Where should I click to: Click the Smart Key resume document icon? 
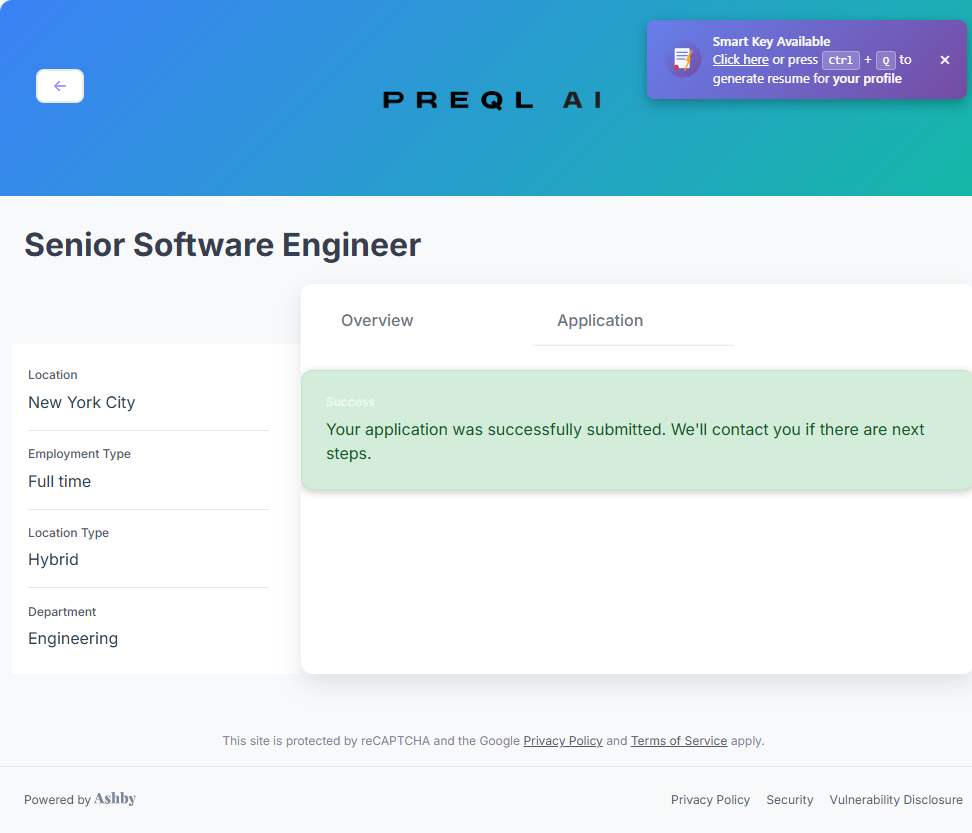[x=683, y=59]
